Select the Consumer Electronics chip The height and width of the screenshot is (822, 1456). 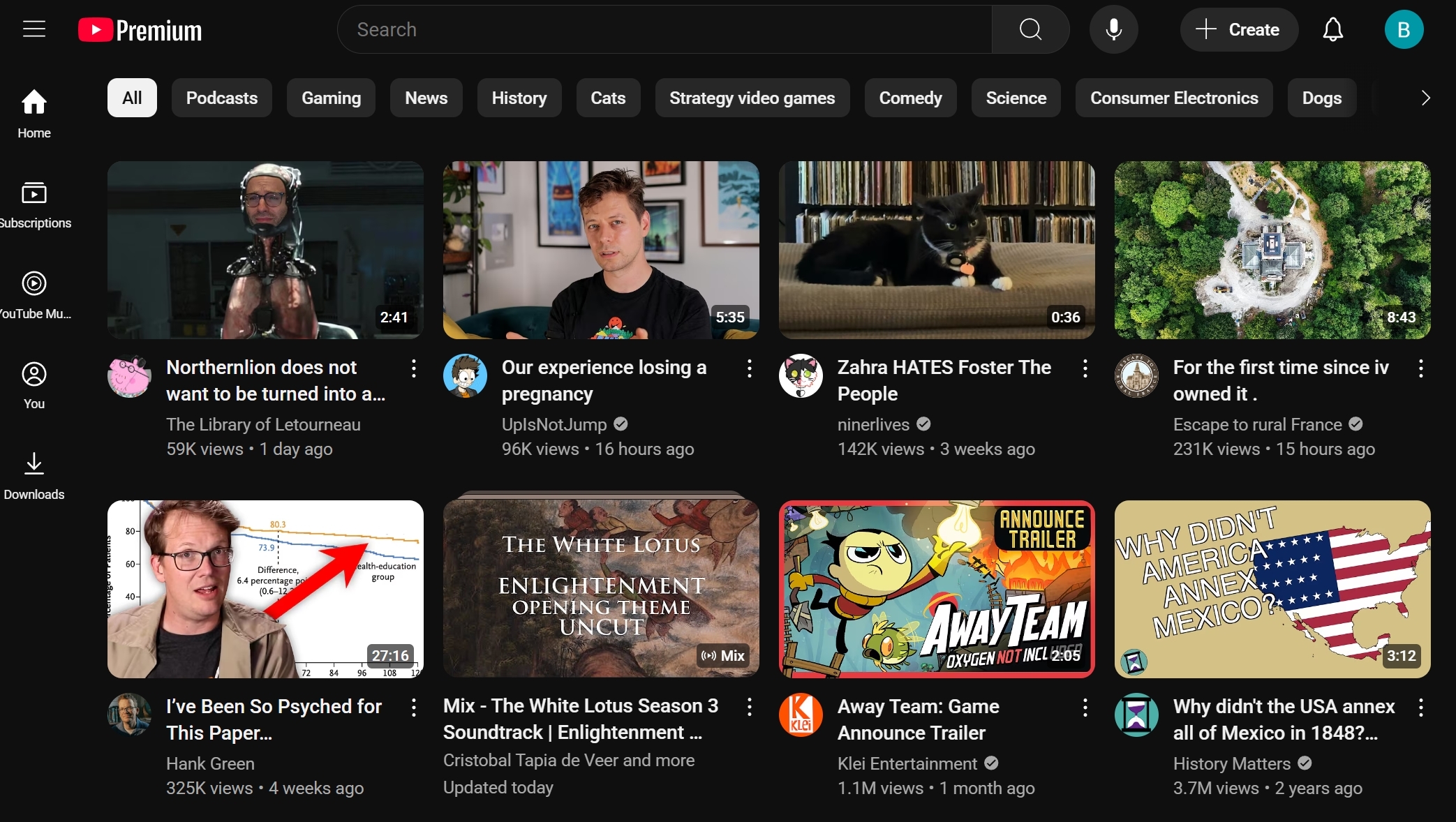pyautogui.click(x=1173, y=98)
